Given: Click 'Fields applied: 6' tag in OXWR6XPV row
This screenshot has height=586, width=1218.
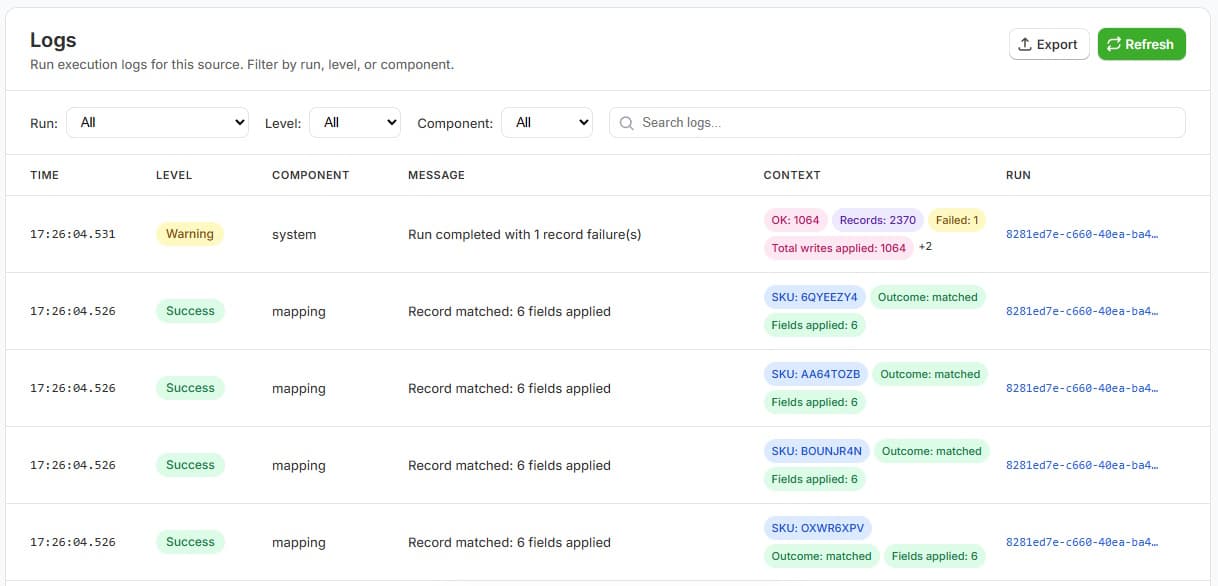Looking at the screenshot, I should click(934, 556).
